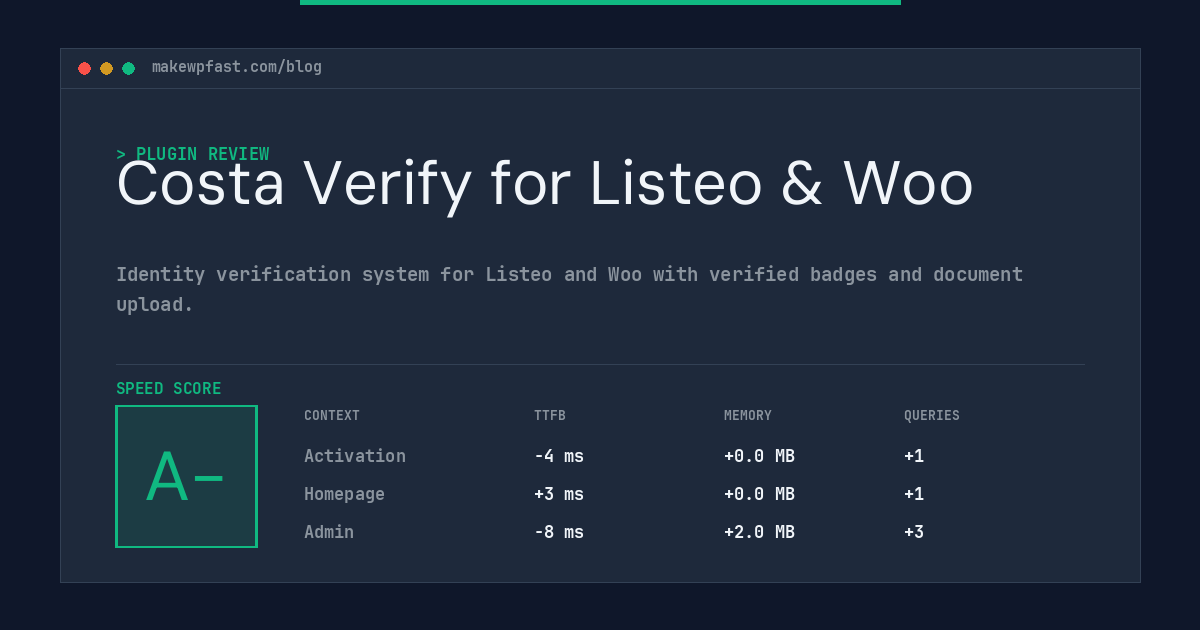Image resolution: width=1200 pixels, height=630 pixels.
Task: Click the A- speed score badge
Action: click(186, 476)
